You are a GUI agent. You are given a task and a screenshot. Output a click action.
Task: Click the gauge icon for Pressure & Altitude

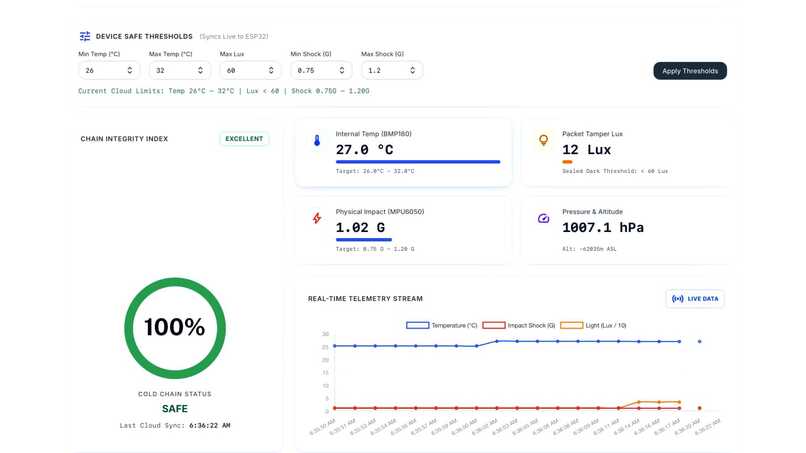[x=543, y=218]
